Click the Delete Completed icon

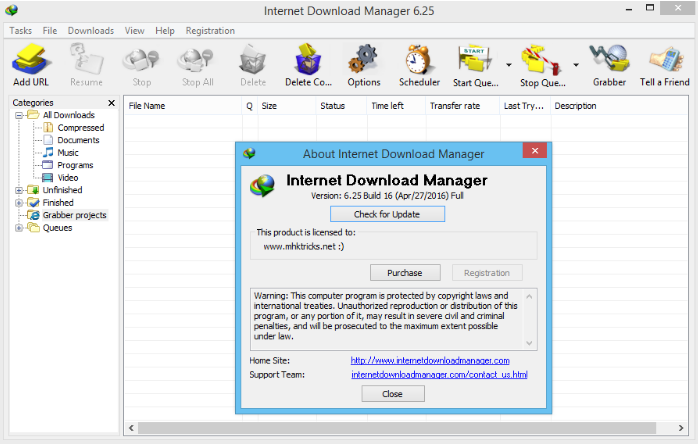coord(308,59)
